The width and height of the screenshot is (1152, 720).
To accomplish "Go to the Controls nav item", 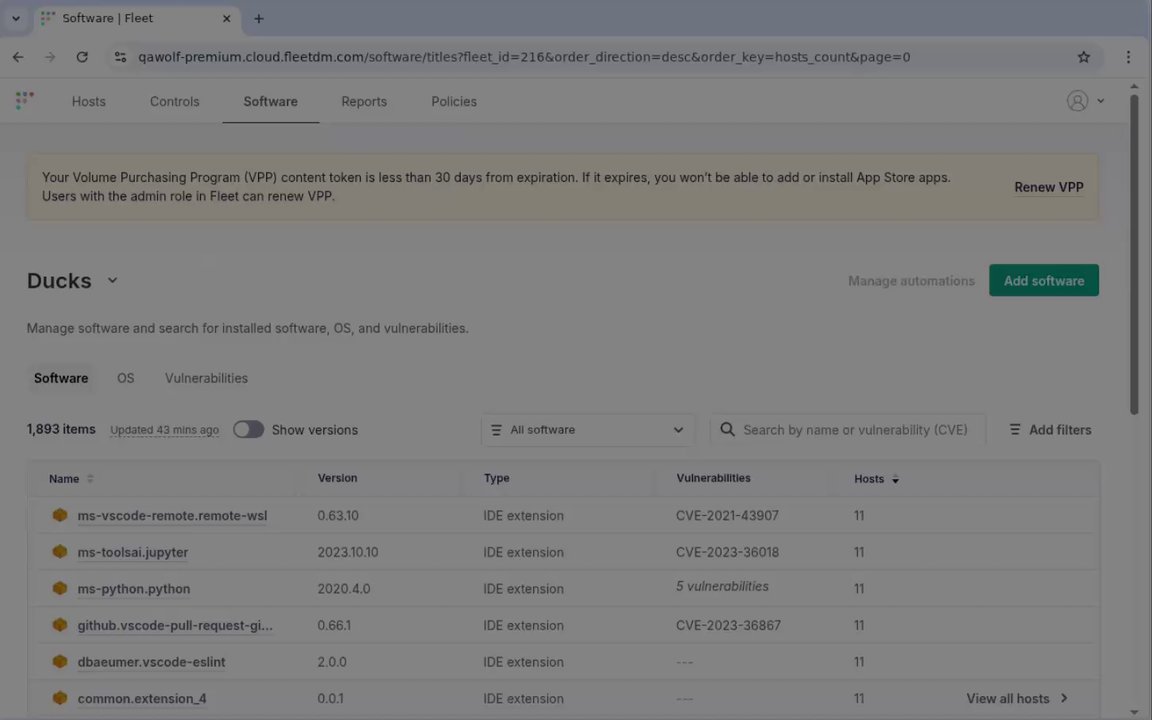I will [x=175, y=101].
